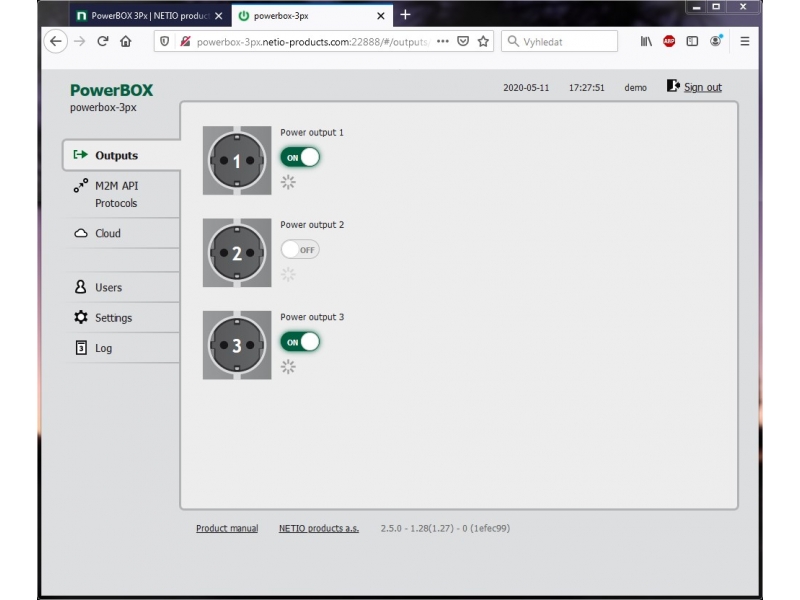Open a new browser tab
Image resolution: width=800 pixels, height=600 pixels.
click(x=405, y=15)
